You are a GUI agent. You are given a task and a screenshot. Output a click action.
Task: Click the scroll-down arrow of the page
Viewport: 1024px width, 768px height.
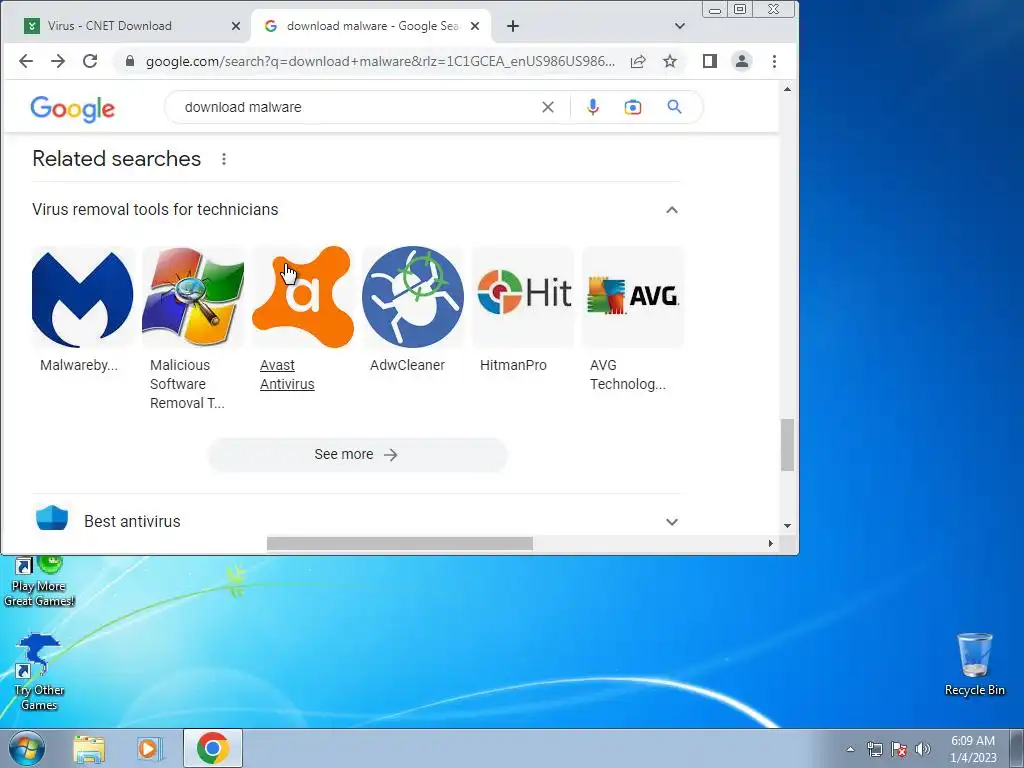pos(788,526)
